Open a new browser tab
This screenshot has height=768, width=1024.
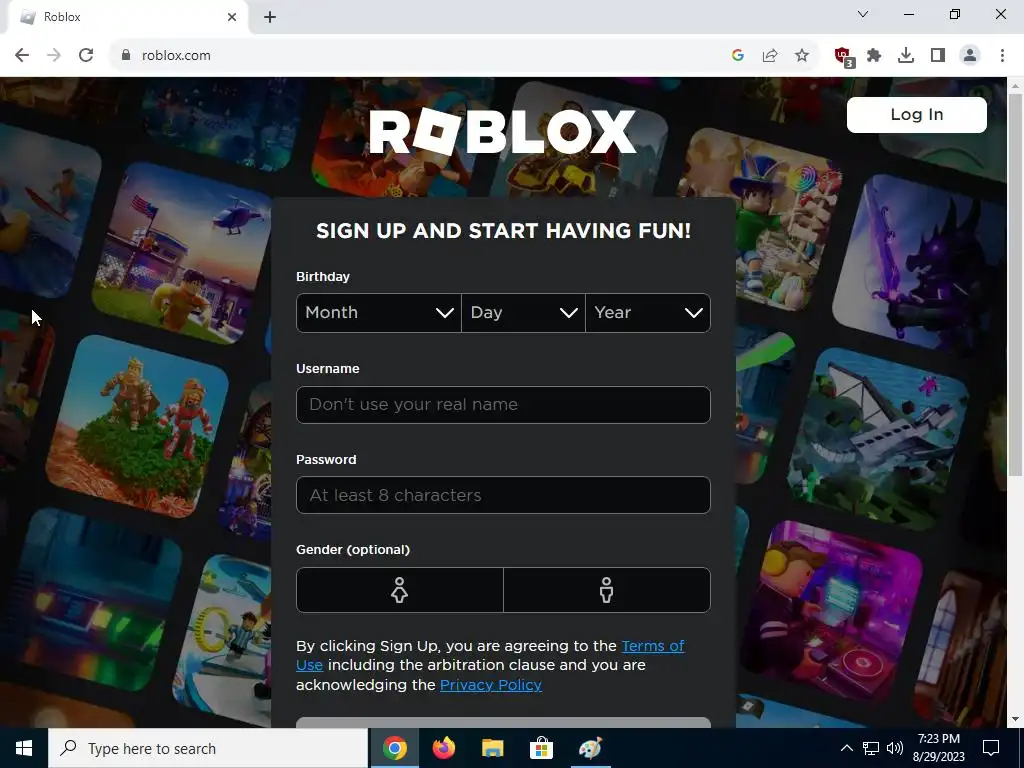[270, 17]
